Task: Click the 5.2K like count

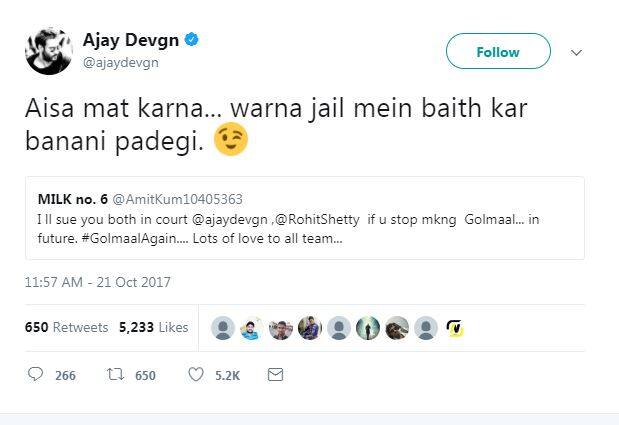Action: click(227, 375)
